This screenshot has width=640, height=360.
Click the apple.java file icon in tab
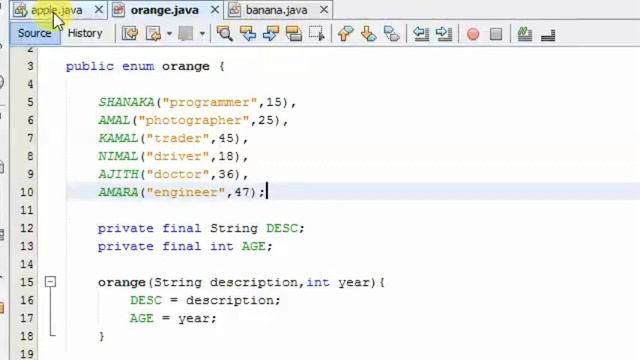[x=20, y=10]
